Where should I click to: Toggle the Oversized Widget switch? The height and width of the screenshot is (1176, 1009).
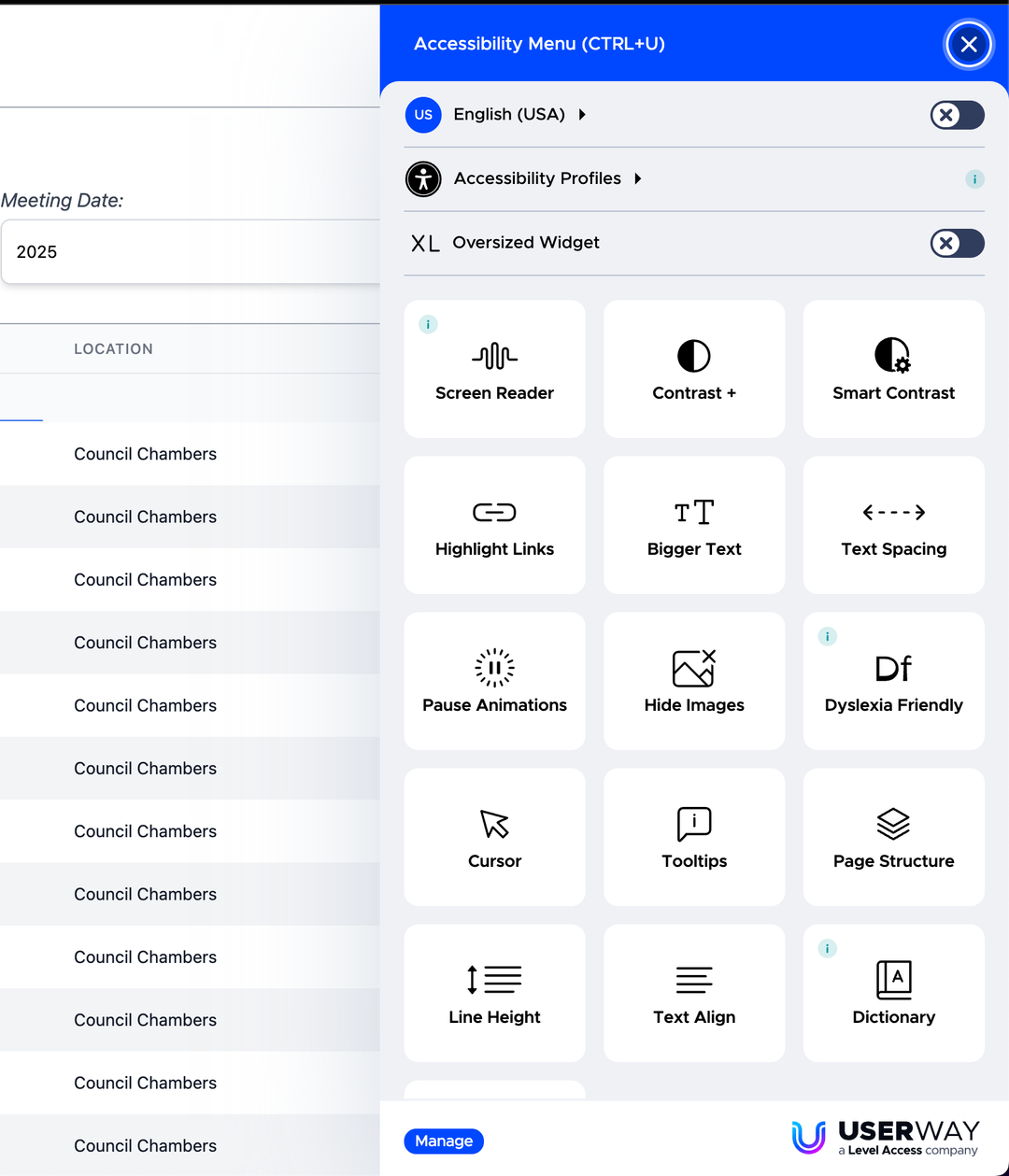pos(957,244)
